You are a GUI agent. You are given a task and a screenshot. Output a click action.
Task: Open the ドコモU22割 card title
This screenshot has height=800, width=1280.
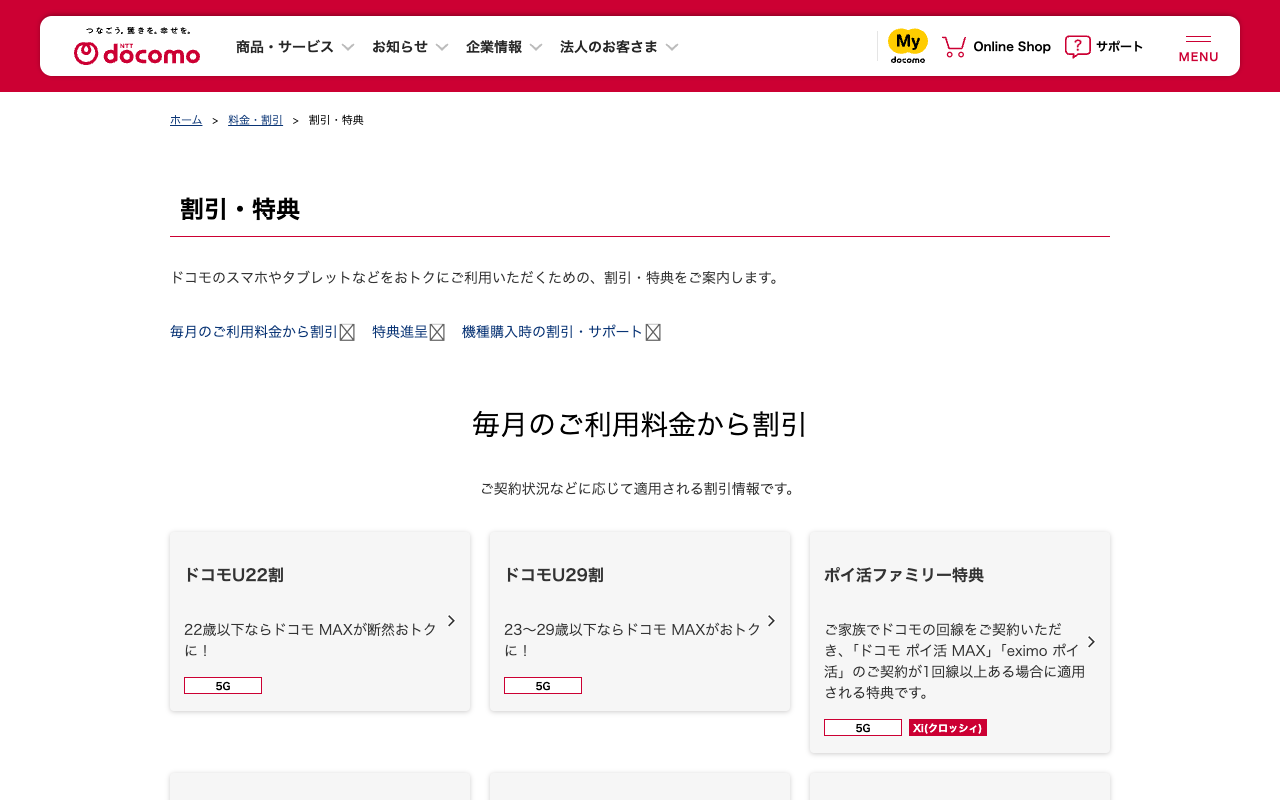pos(234,575)
